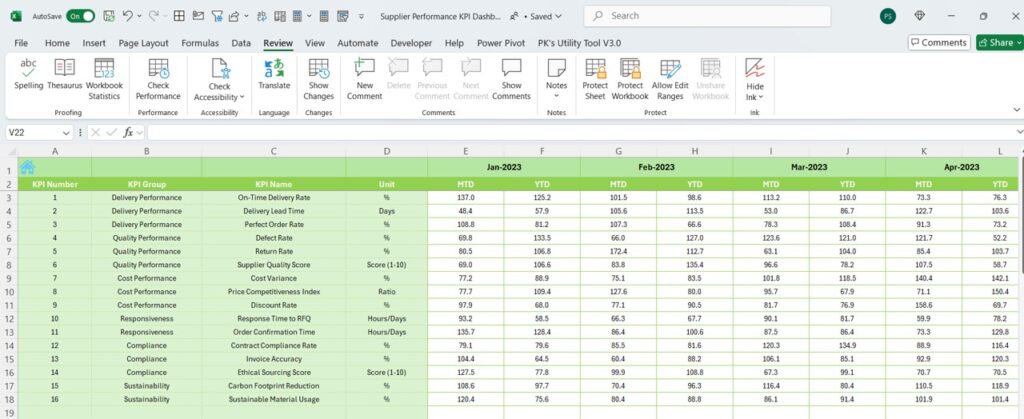
Task: Run the Spelling check
Action: (28, 74)
